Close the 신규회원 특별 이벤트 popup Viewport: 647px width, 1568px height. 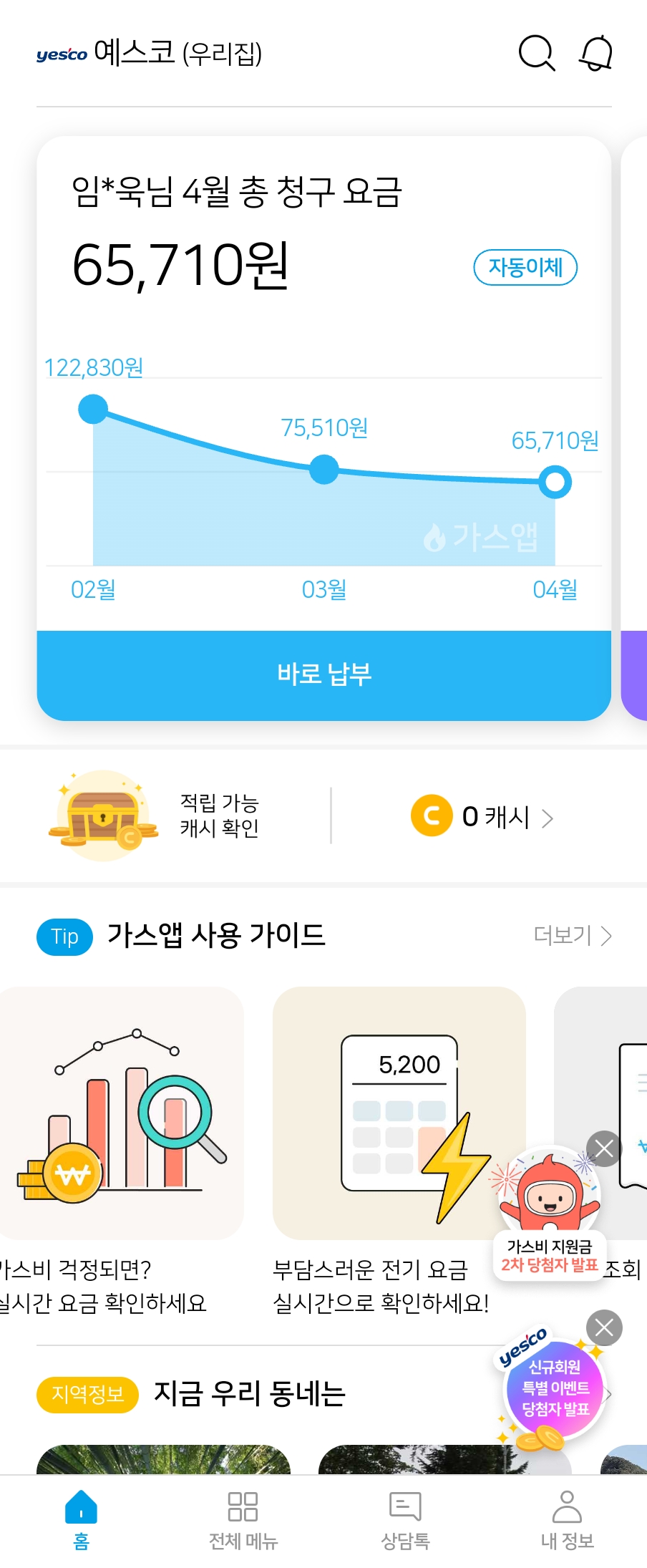click(x=604, y=1328)
